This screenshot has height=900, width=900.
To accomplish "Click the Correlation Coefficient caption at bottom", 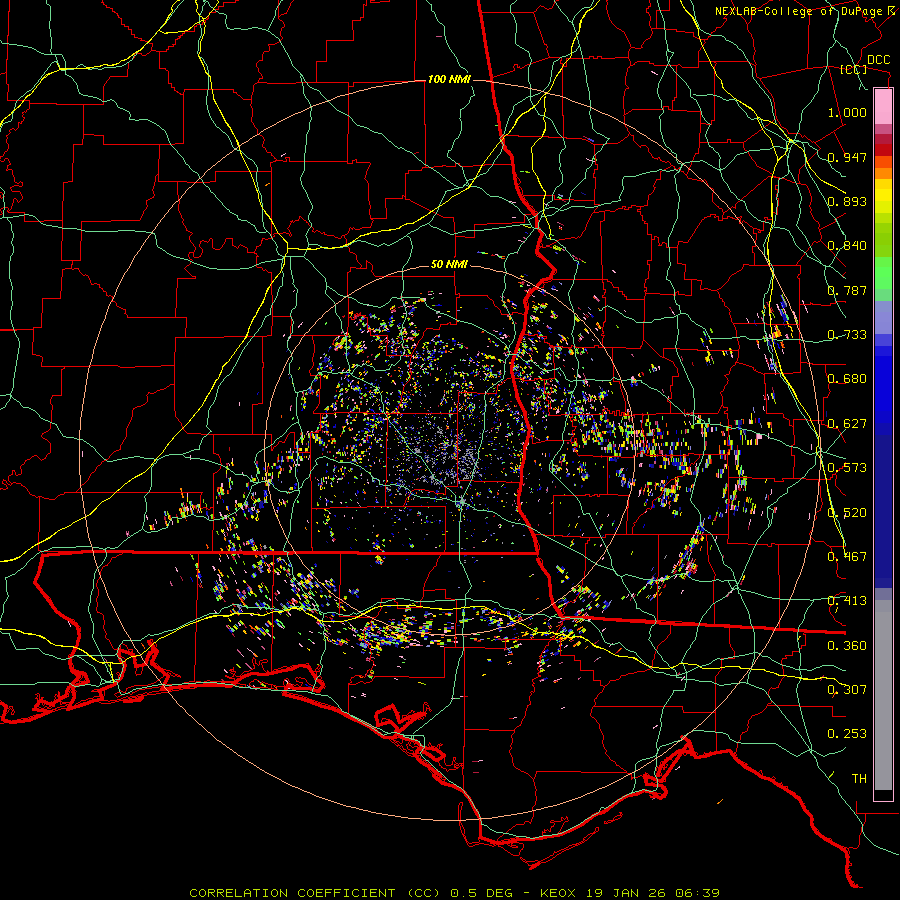I will (x=454, y=893).
